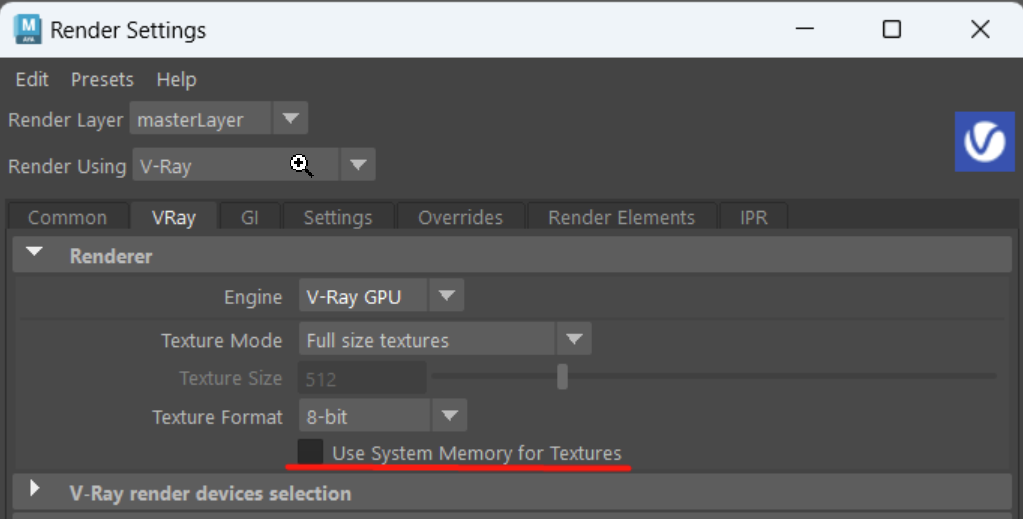Open the Help menu
The width and height of the screenshot is (1023, 519).
(176, 80)
